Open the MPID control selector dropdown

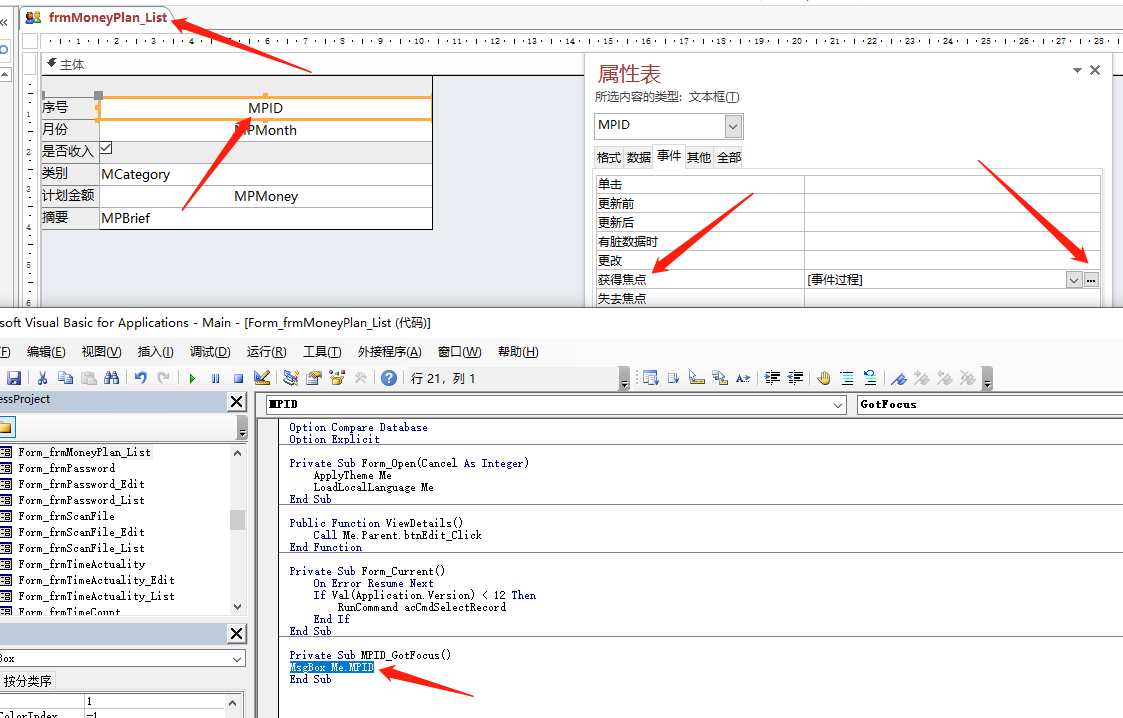[733, 127]
